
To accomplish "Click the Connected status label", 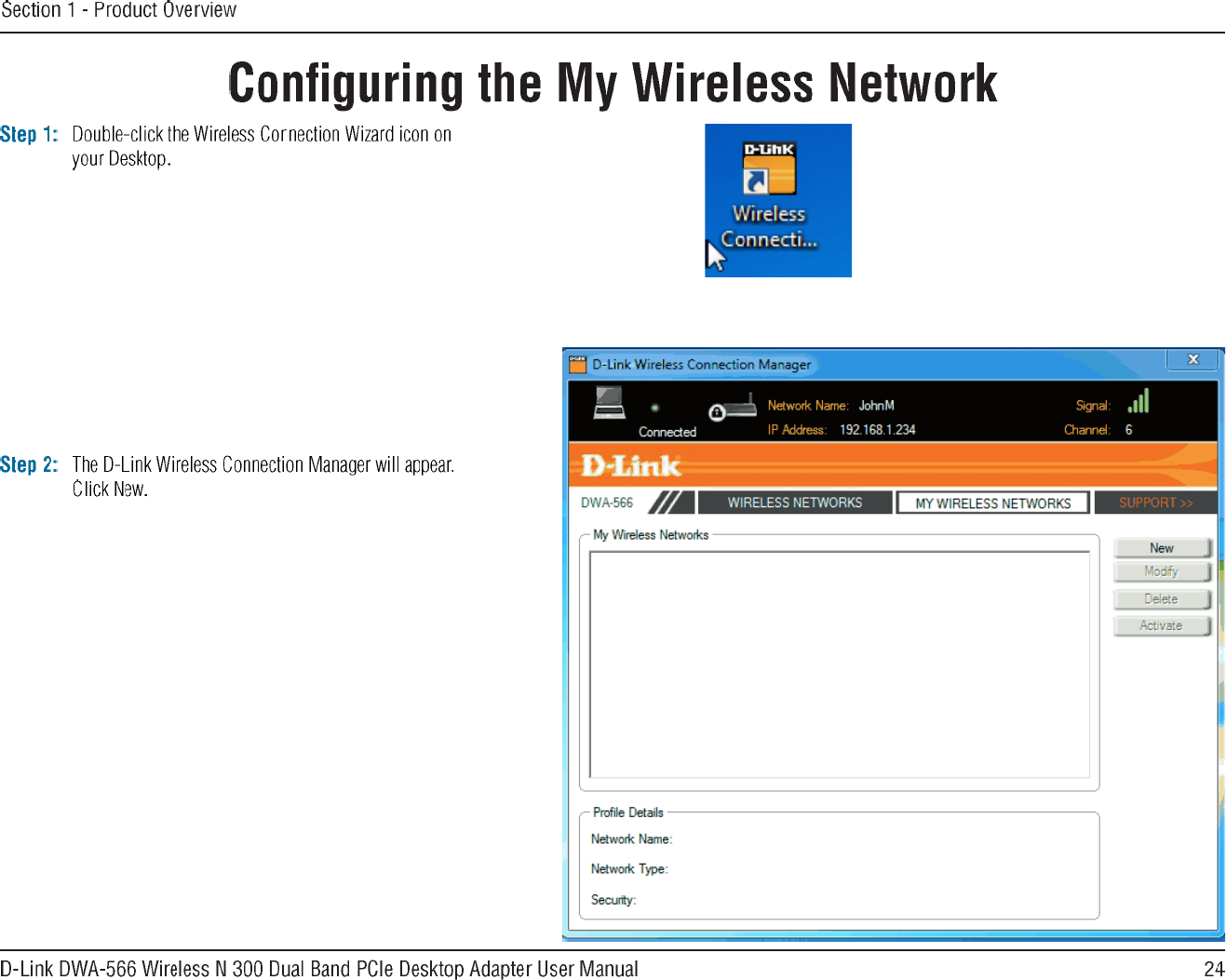I will click(667, 432).
